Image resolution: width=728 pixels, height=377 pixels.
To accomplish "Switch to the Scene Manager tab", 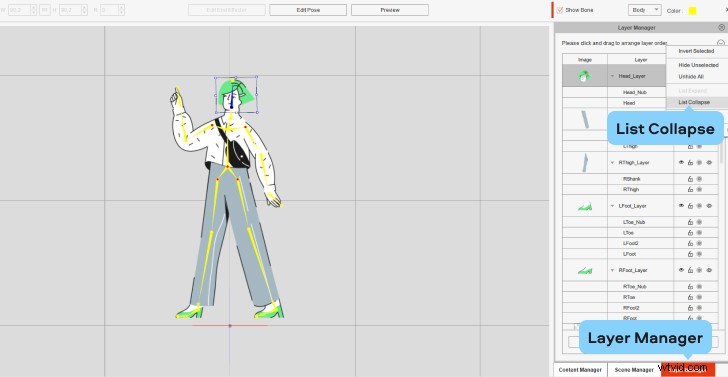I will (634, 370).
